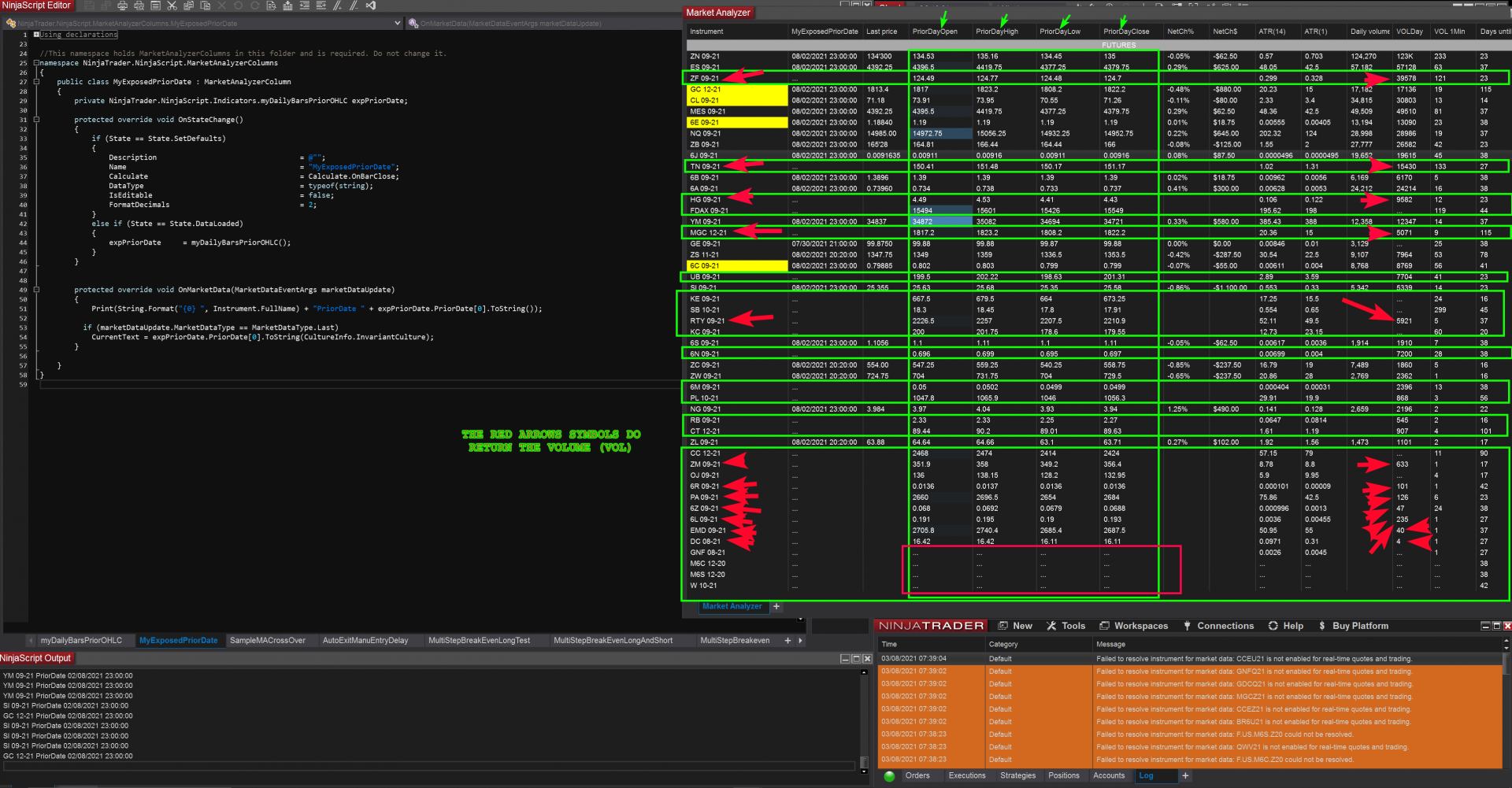
Task: Click Buy Platform in the Control Center
Action: (1353, 626)
